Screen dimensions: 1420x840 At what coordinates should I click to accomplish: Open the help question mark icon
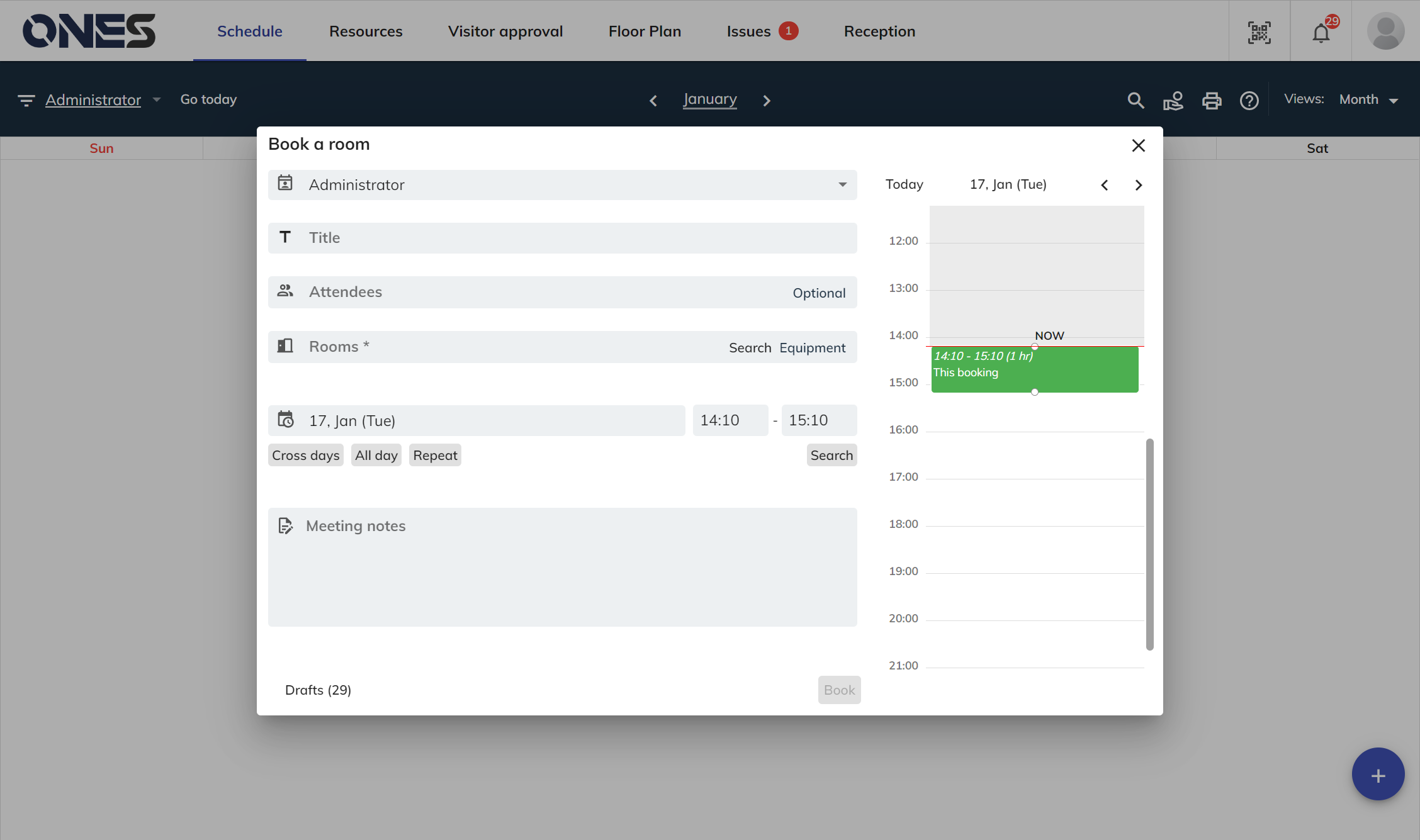tap(1249, 100)
